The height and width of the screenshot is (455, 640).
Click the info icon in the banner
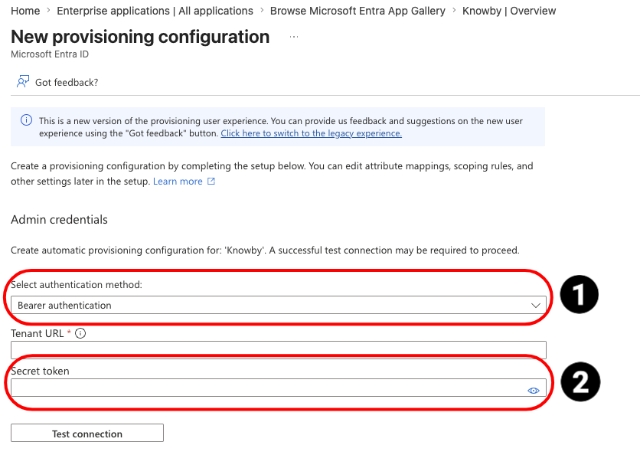tap(26, 120)
